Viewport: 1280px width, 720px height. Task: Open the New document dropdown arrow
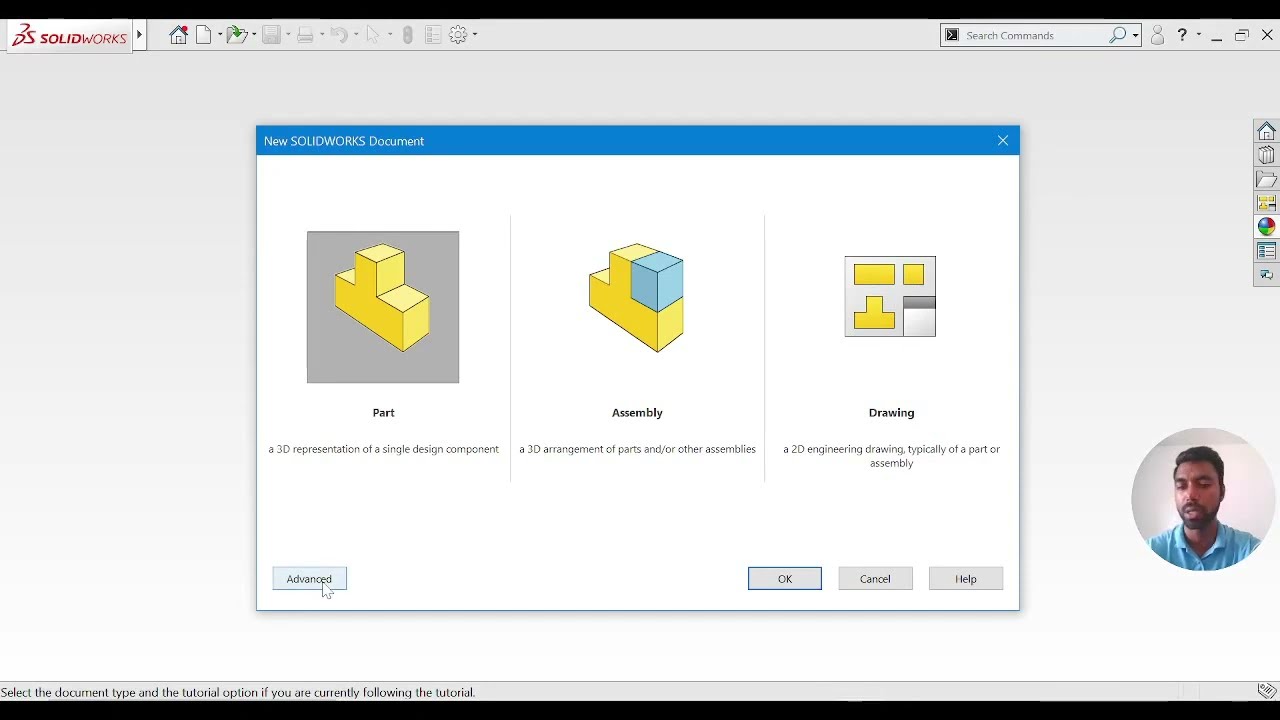pos(218,35)
